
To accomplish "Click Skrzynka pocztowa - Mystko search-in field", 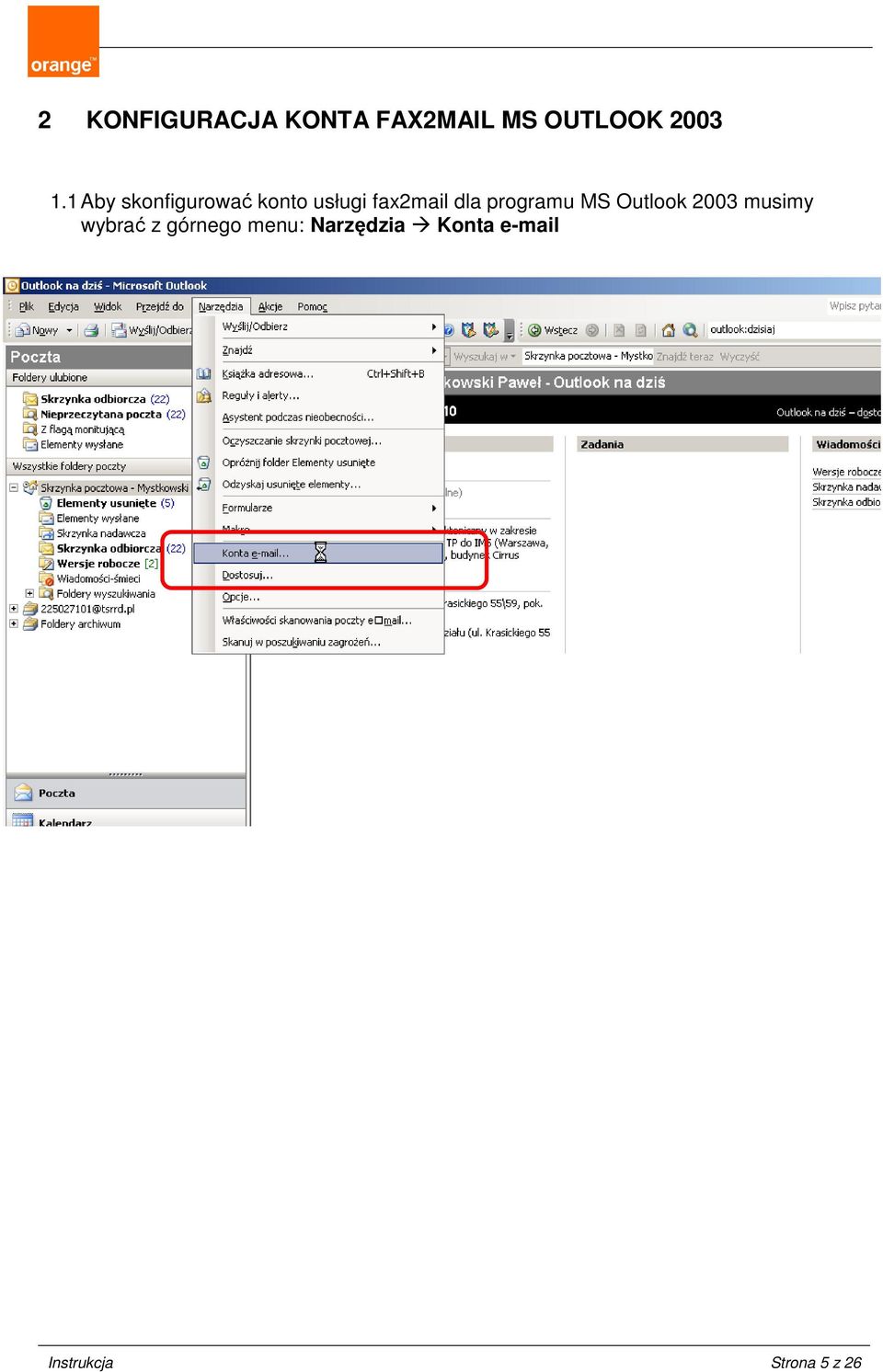I will pyautogui.click(x=588, y=356).
